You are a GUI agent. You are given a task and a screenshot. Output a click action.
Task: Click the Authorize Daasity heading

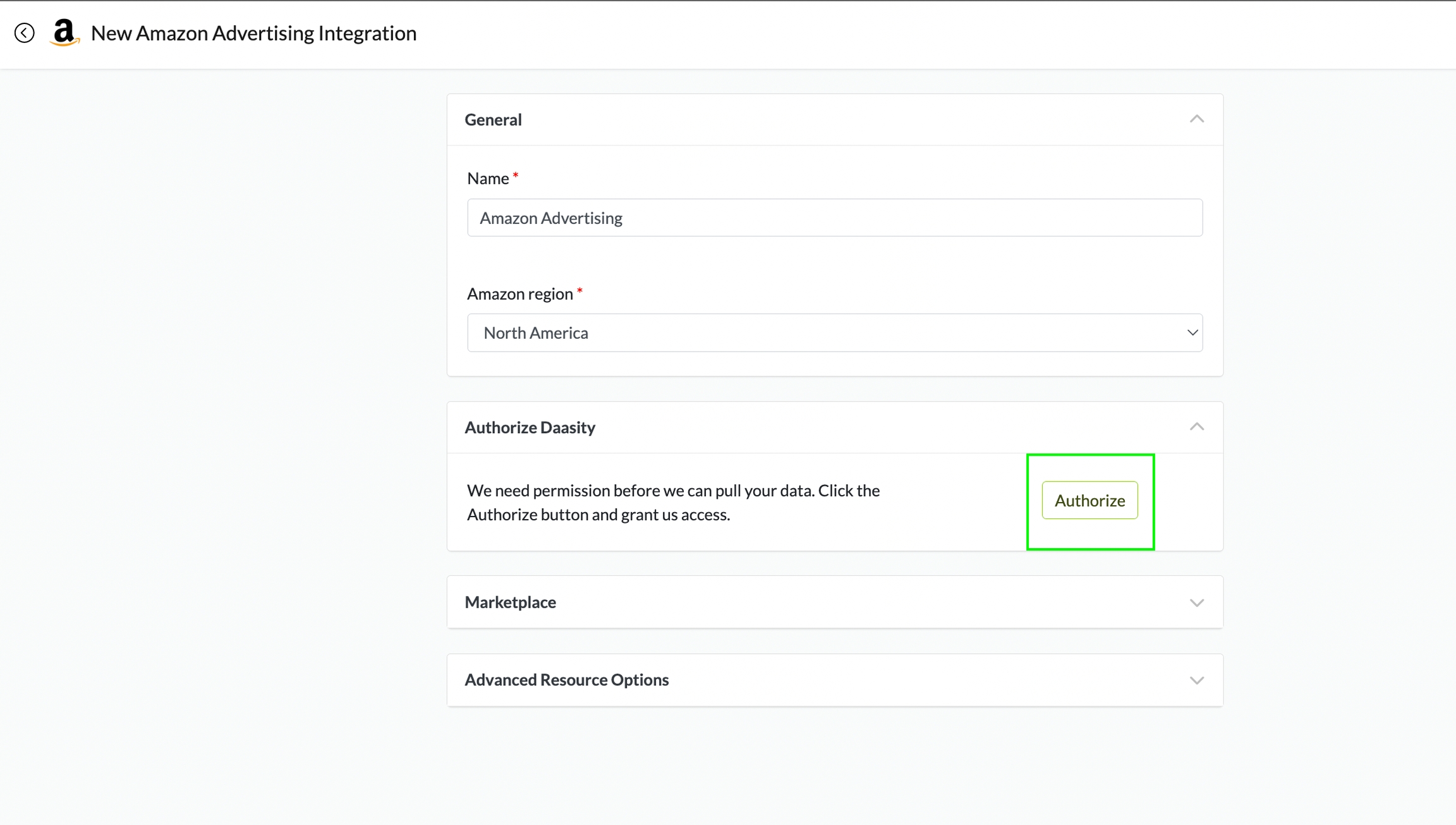pyautogui.click(x=530, y=427)
